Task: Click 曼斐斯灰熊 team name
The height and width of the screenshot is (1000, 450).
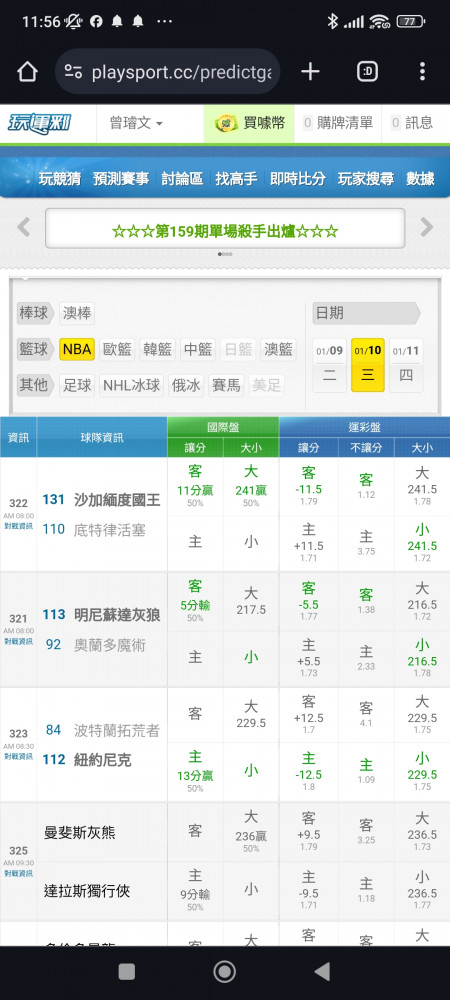Action: tap(80, 832)
